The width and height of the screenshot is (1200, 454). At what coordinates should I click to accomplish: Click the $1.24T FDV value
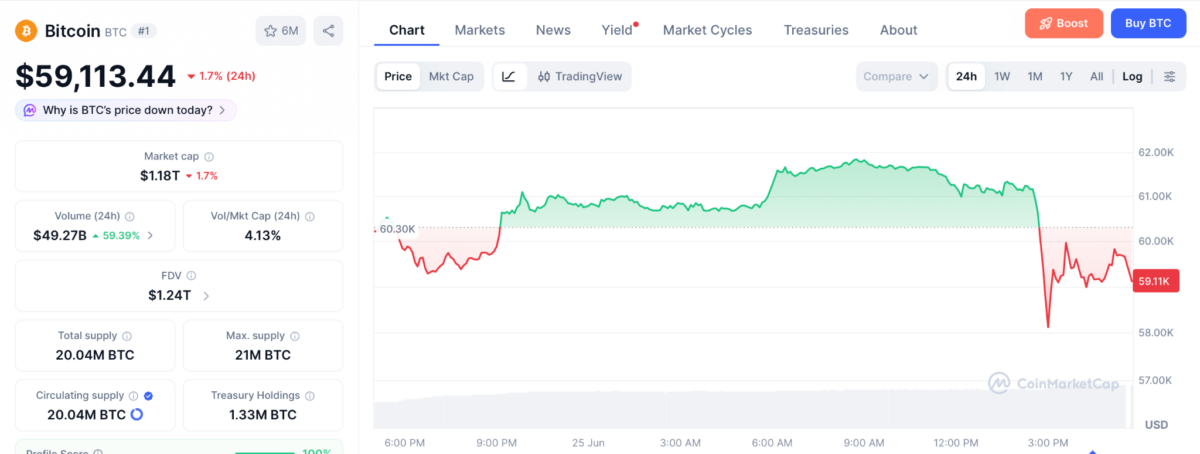169,296
